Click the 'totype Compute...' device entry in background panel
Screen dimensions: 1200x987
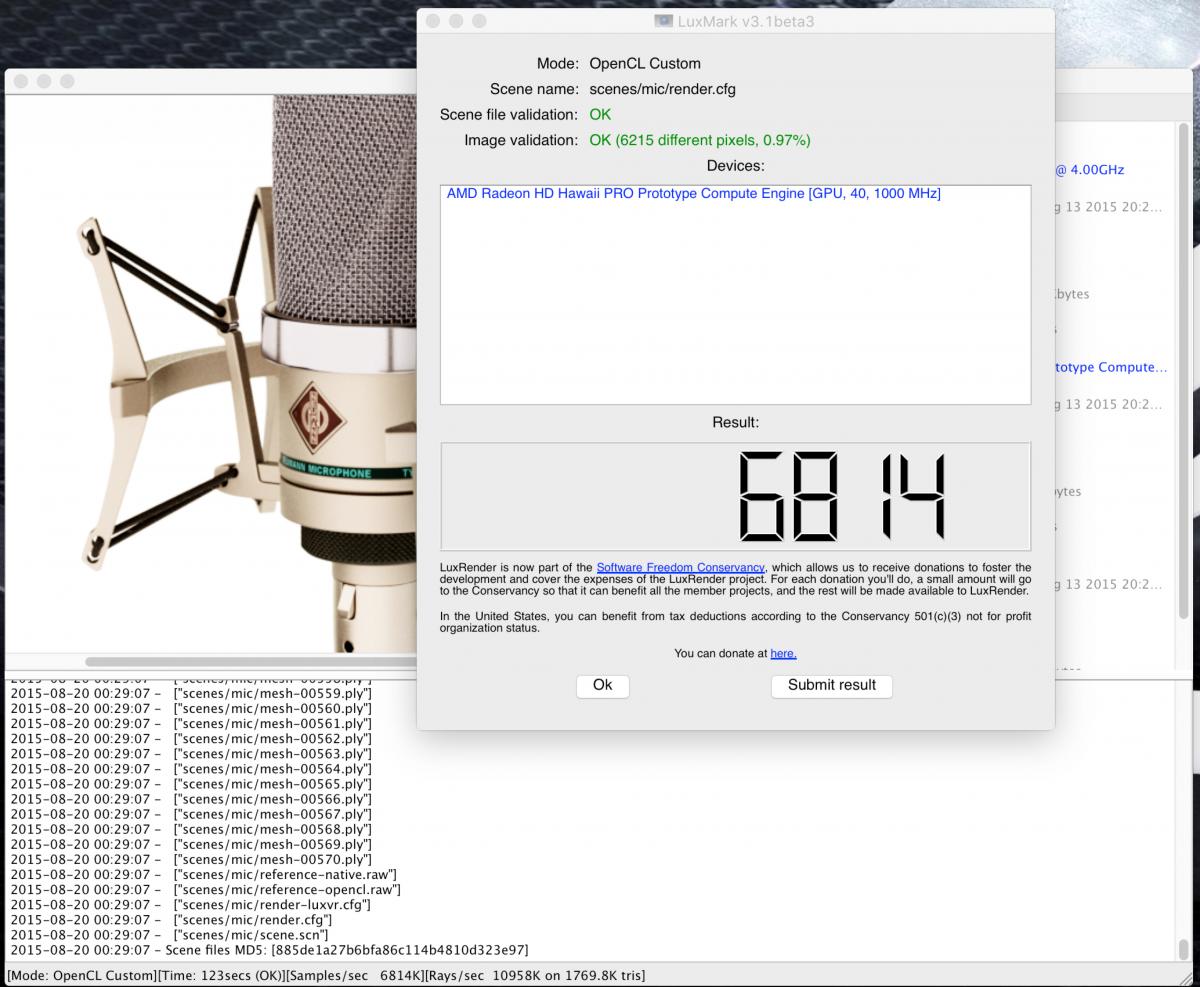tap(1111, 367)
